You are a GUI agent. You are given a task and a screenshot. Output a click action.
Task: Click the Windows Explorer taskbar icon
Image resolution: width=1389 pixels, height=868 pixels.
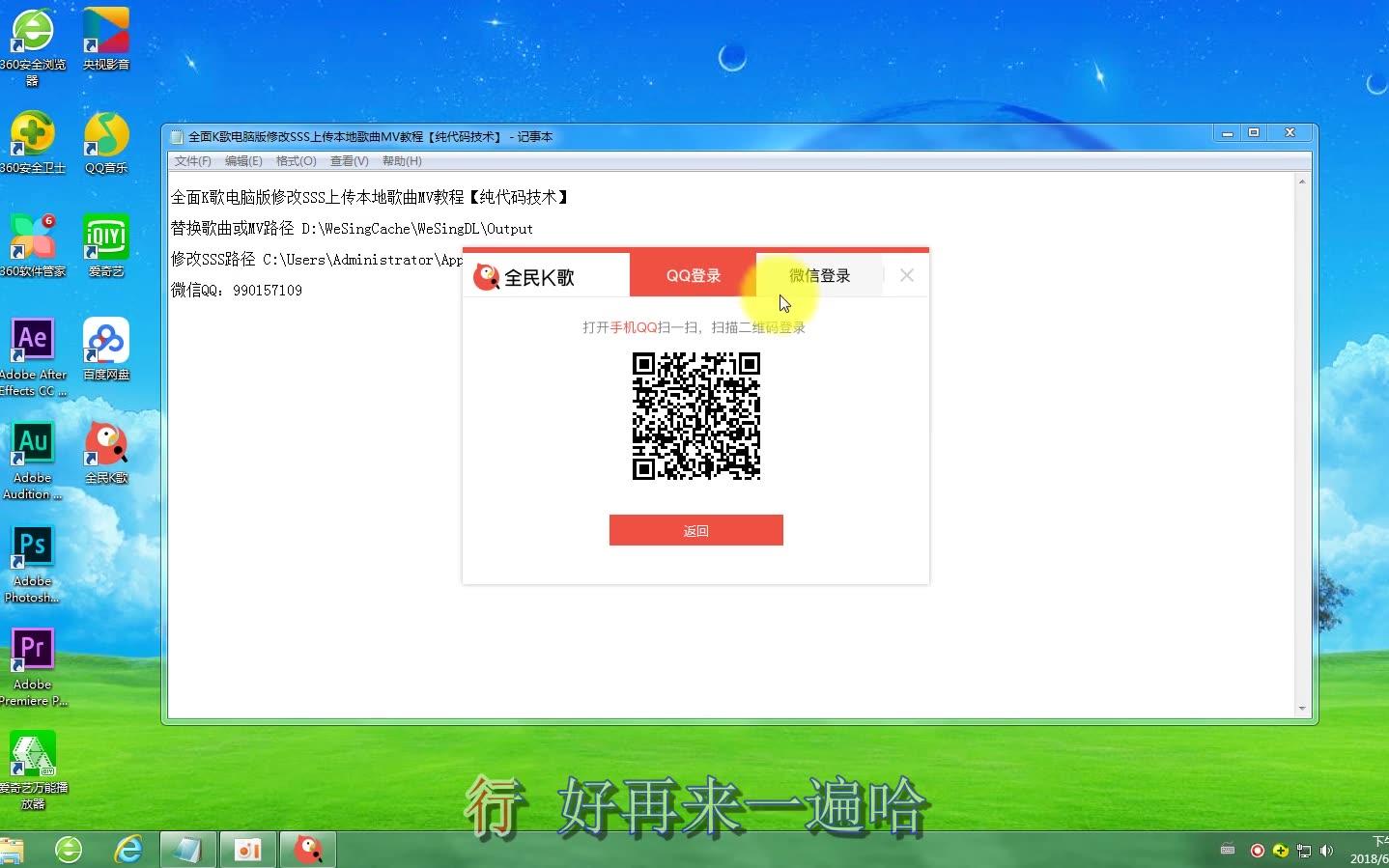pyautogui.click(x=12, y=852)
